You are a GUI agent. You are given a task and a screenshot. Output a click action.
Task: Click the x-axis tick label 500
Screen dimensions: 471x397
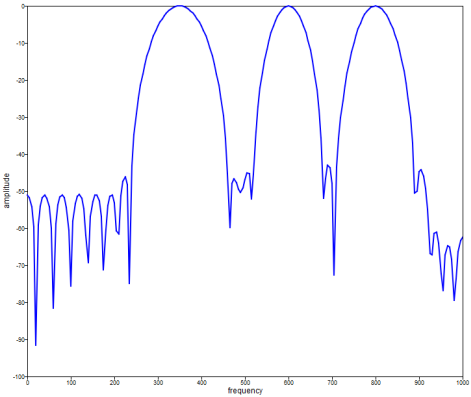click(x=245, y=382)
